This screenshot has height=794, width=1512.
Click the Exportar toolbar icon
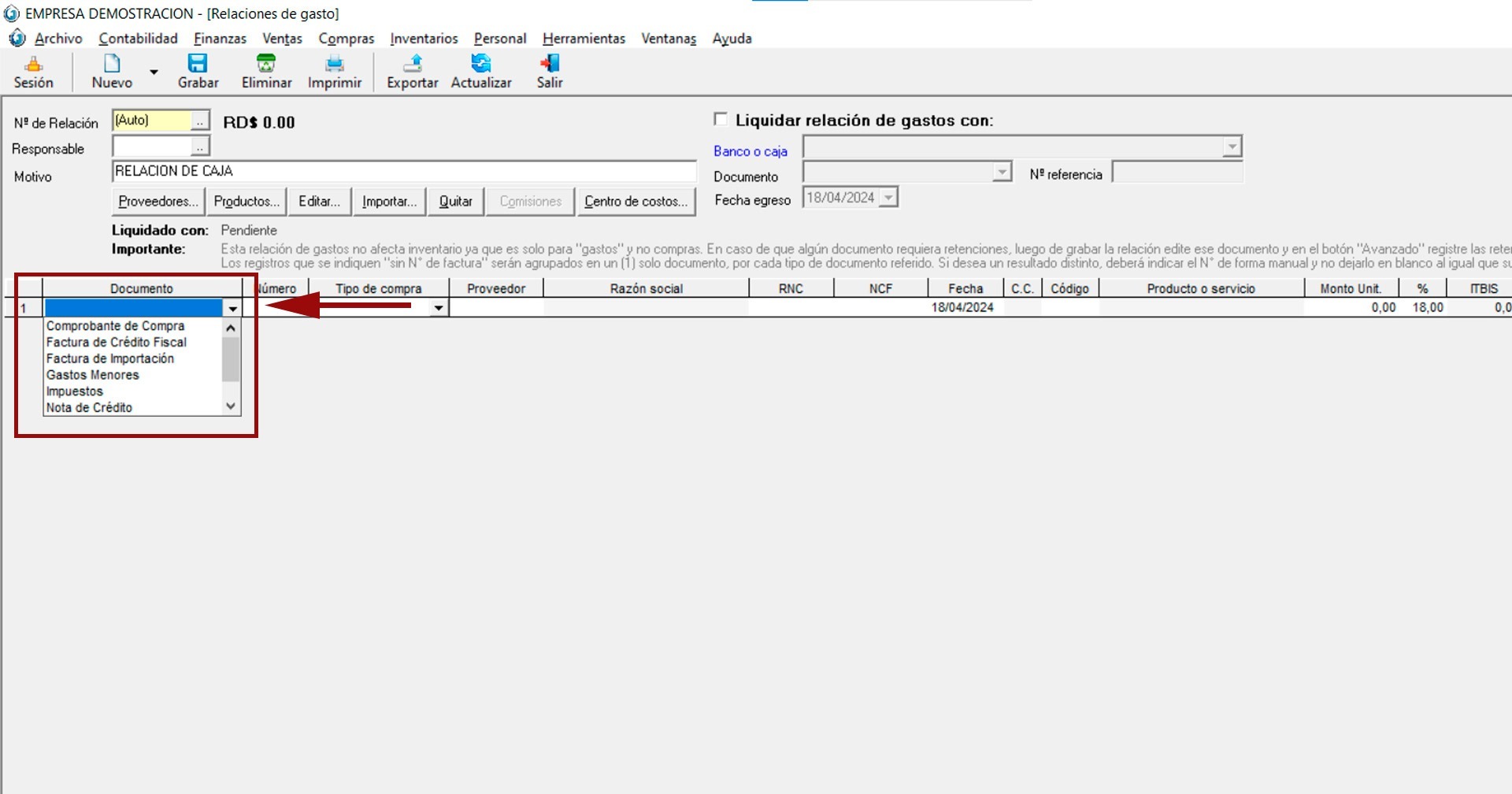pyautogui.click(x=412, y=64)
